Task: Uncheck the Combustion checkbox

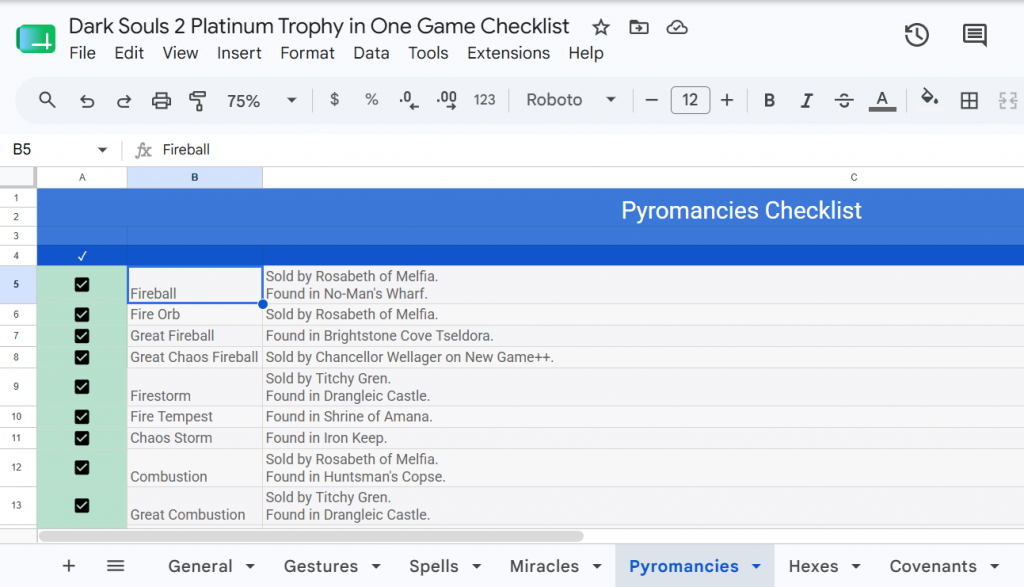Action: pos(82,468)
